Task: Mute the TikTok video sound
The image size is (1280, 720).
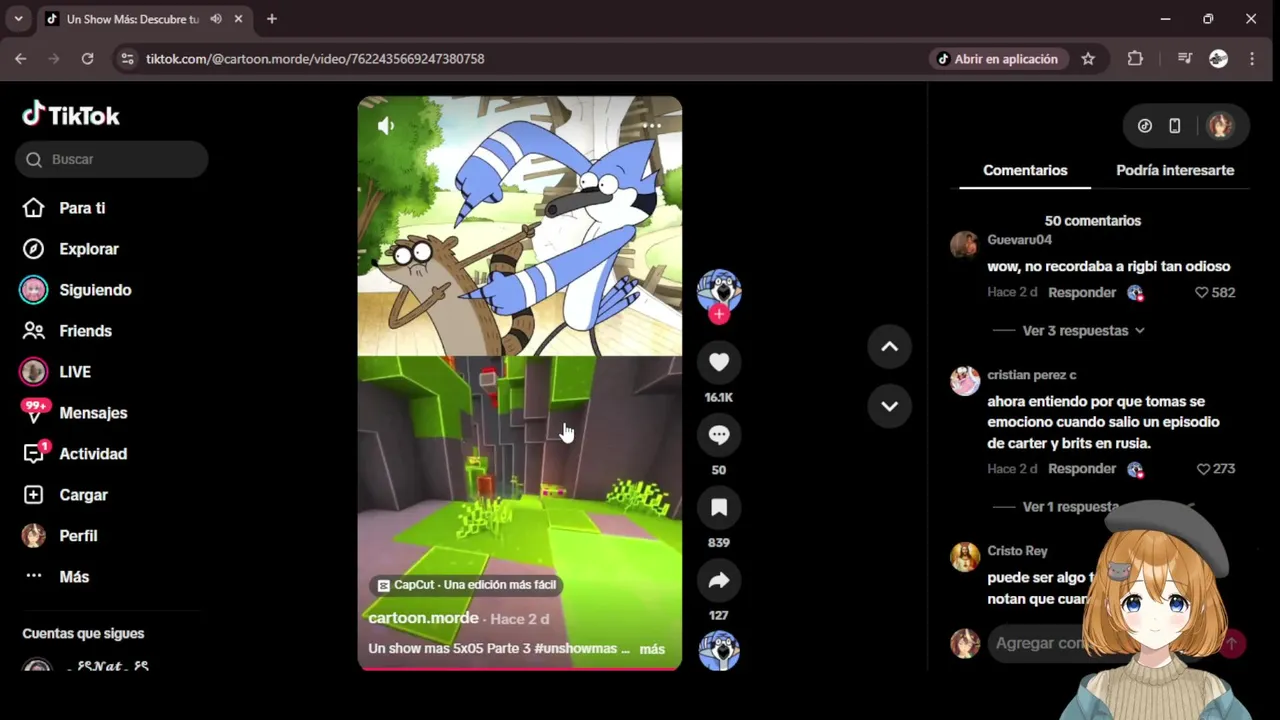Action: point(386,125)
